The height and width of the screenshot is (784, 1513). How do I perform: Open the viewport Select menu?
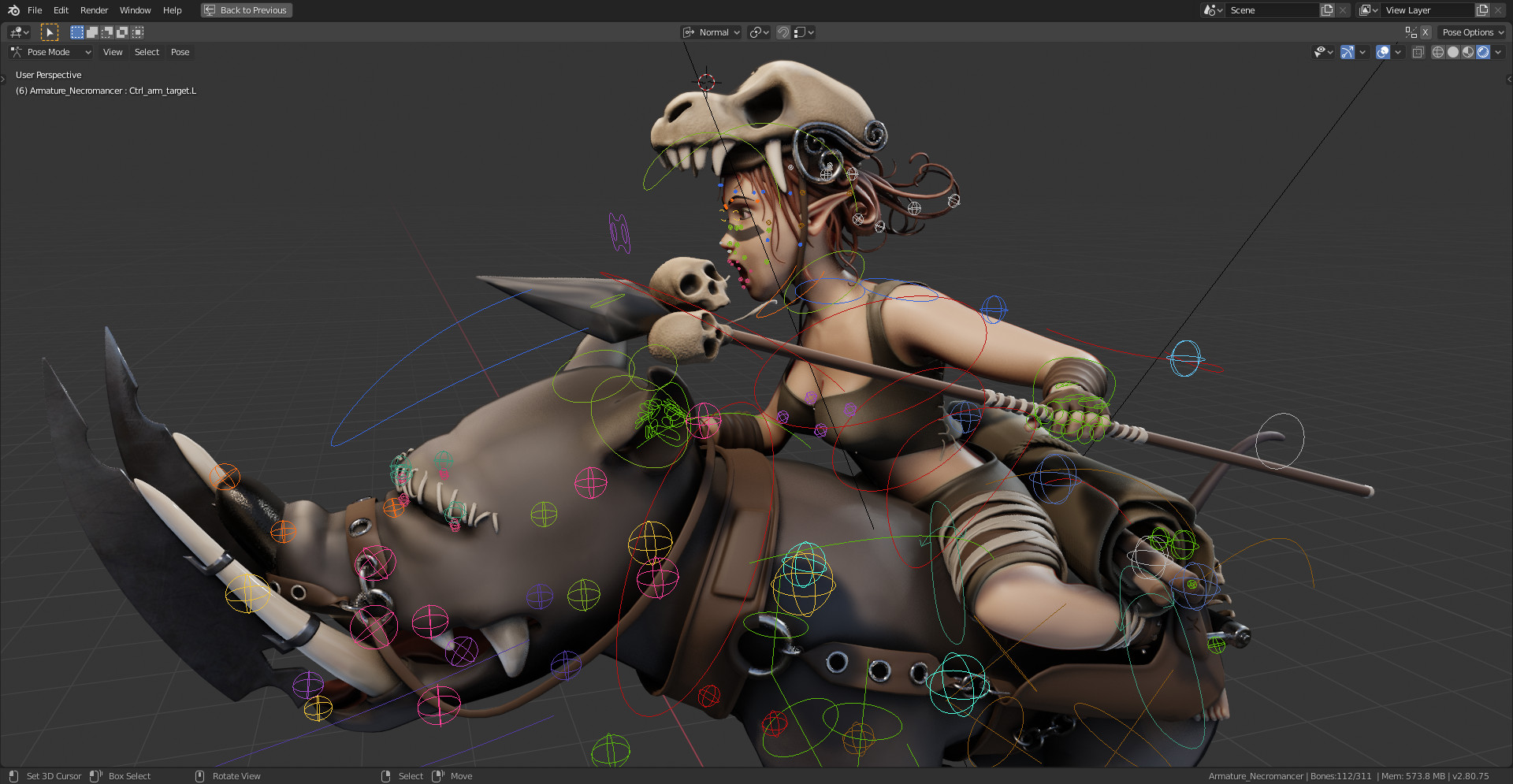(147, 52)
